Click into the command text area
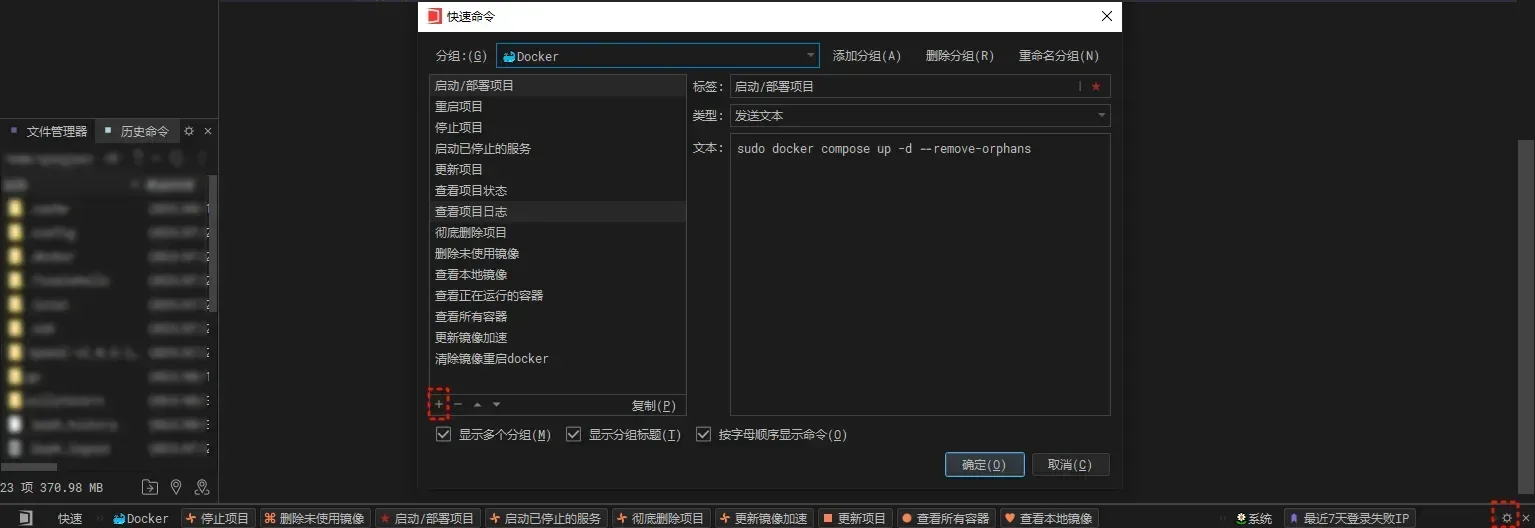 coord(919,280)
